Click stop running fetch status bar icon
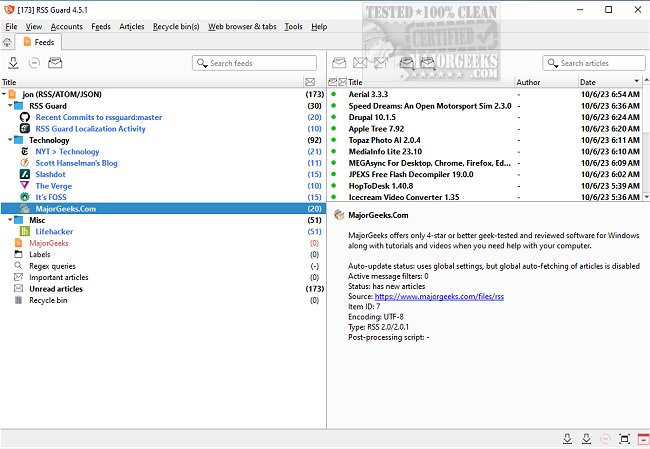This screenshot has height=449, width=650. point(605,439)
